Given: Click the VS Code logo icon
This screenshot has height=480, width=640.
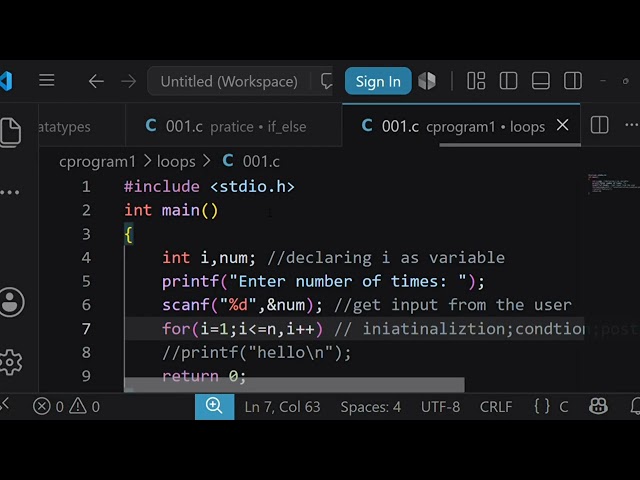Looking at the screenshot, I should 6,81.
